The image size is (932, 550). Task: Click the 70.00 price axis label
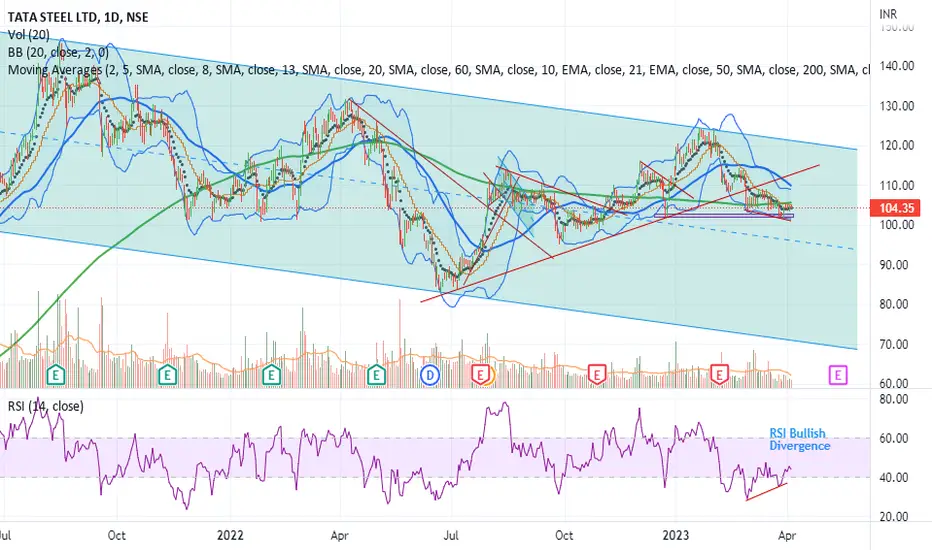894,344
